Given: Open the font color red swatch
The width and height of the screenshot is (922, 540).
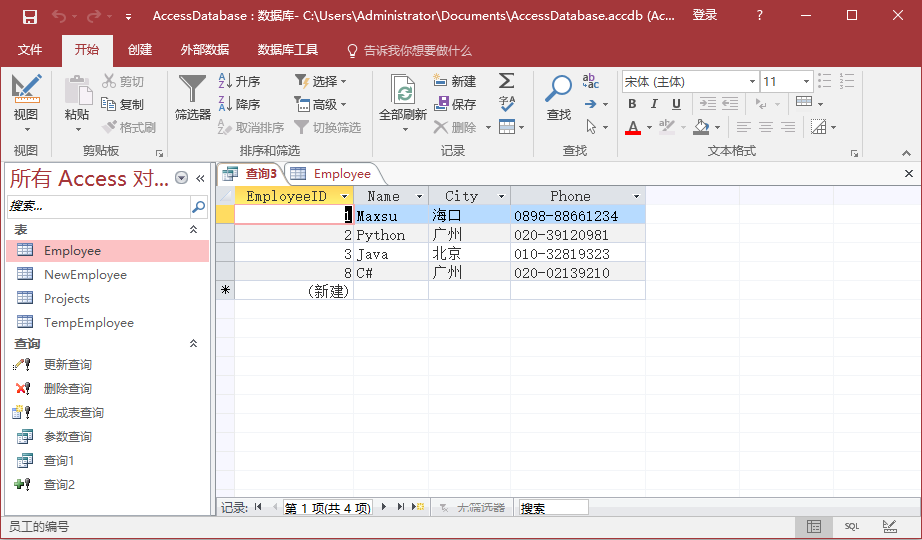Looking at the screenshot, I should click(x=632, y=127).
